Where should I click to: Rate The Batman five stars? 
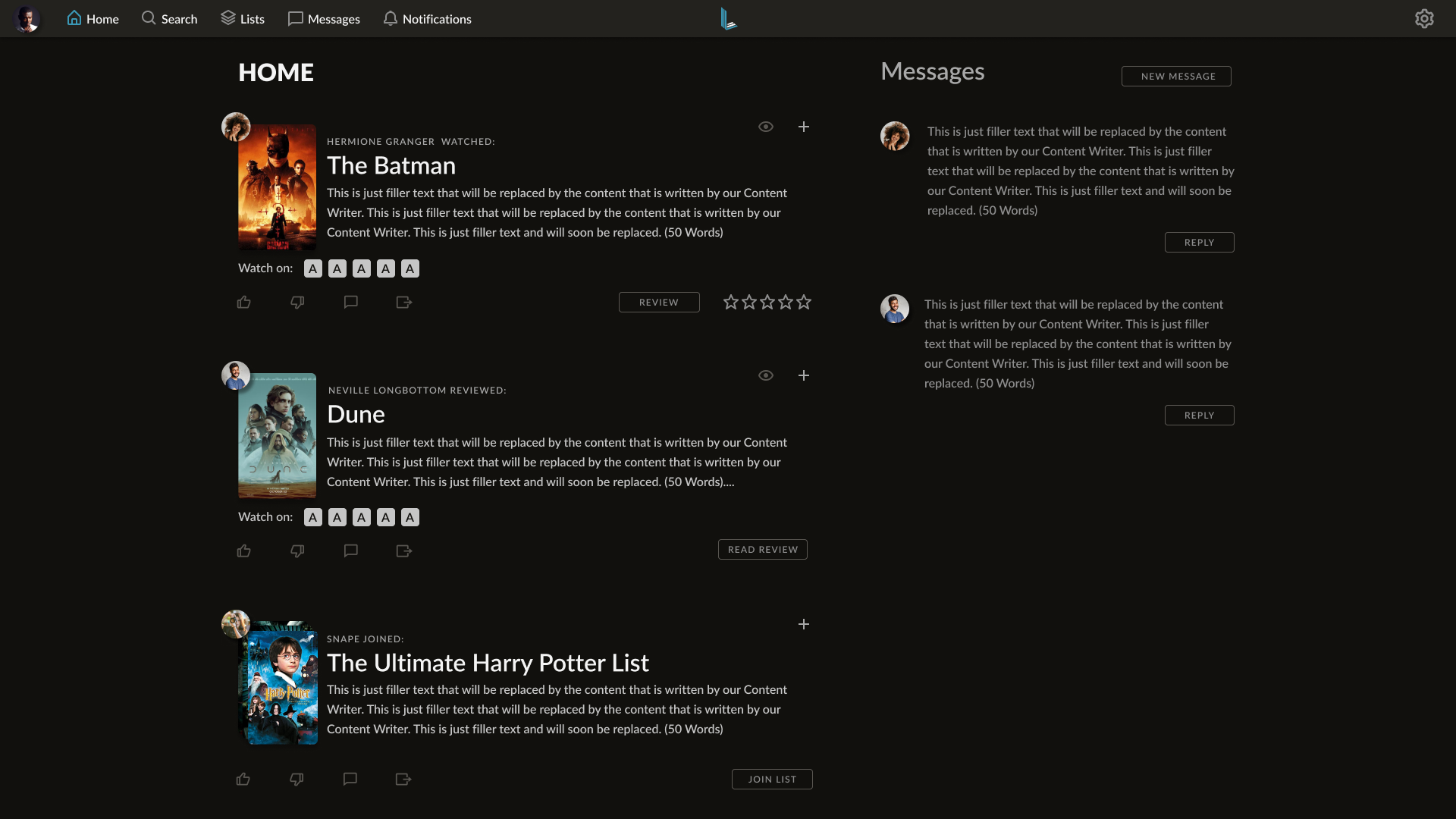pos(804,302)
